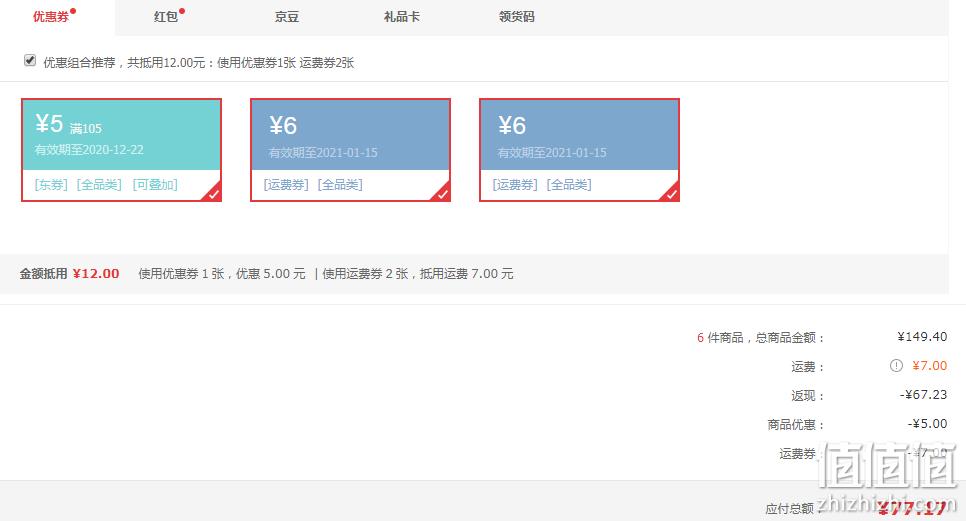This screenshot has height=521, width=966.
Task: Click the [可叠加] tag on ¥5 coupon
Action: [155, 185]
